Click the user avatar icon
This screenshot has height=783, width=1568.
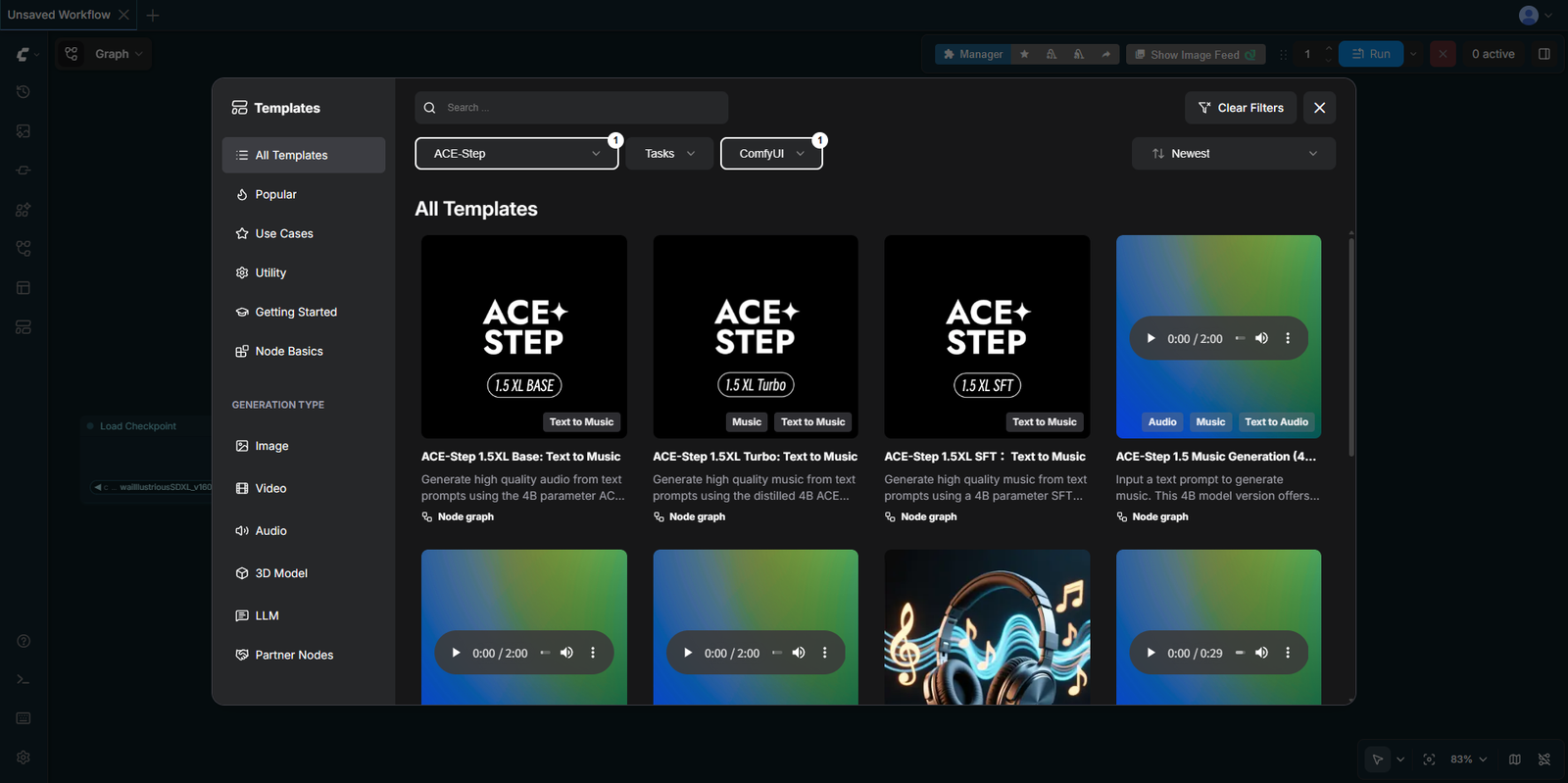1528,15
